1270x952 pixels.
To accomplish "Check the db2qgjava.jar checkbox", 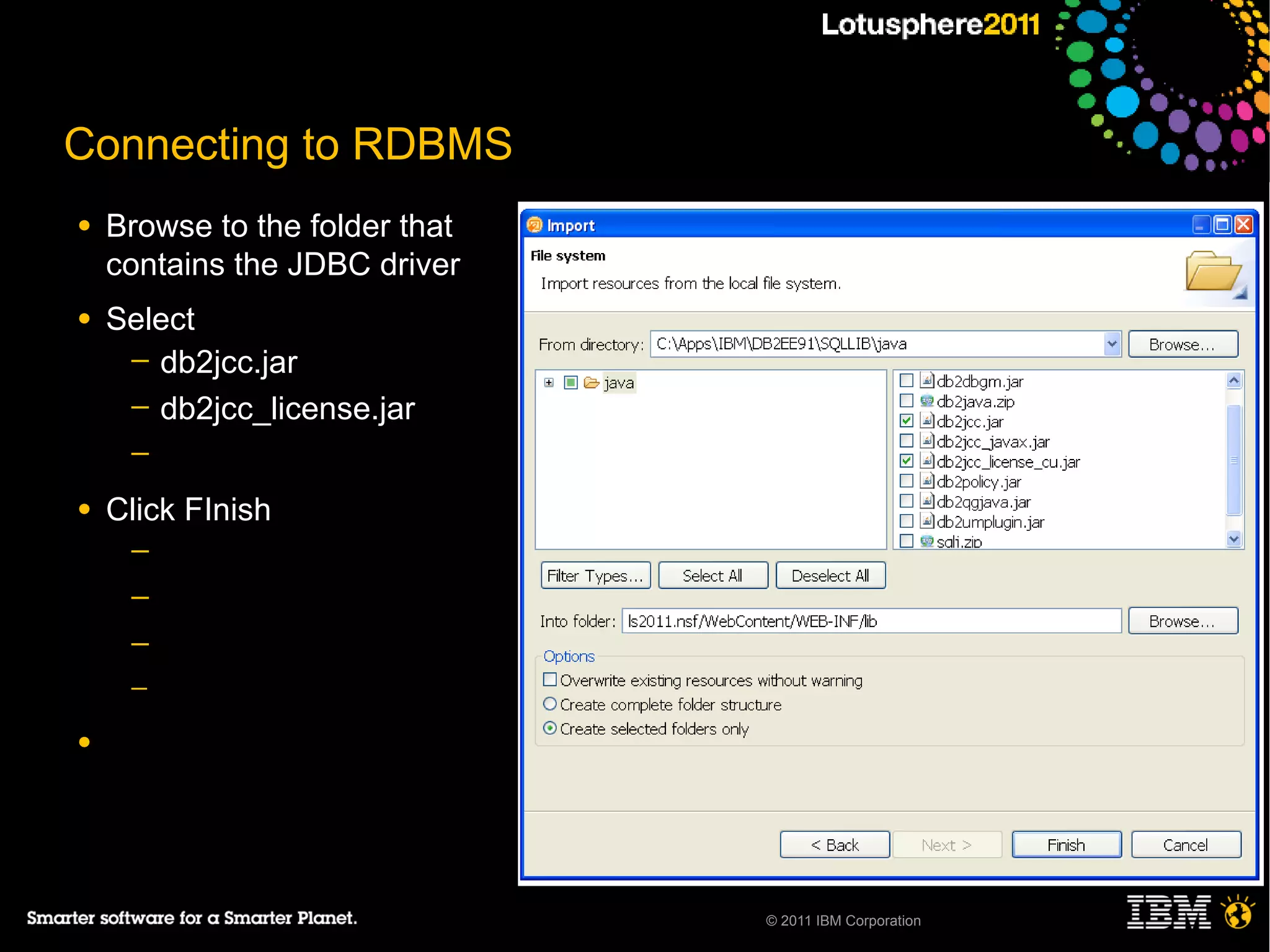I will (x=906, y=500).
